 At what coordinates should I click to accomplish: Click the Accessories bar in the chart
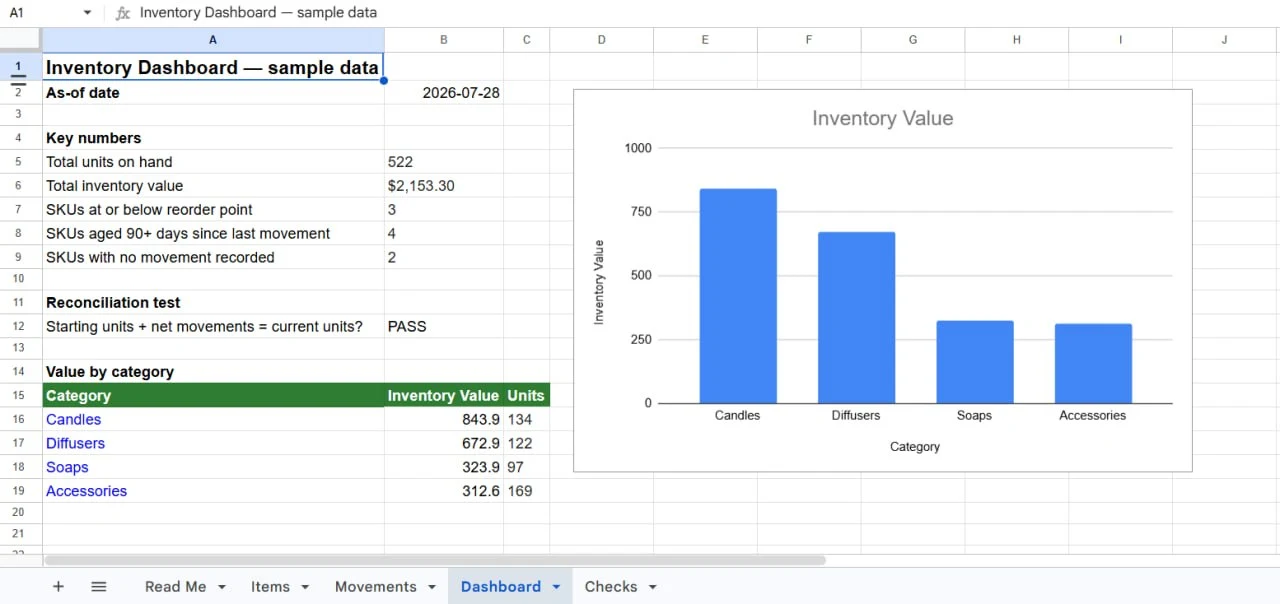(x=1093, y=364)
